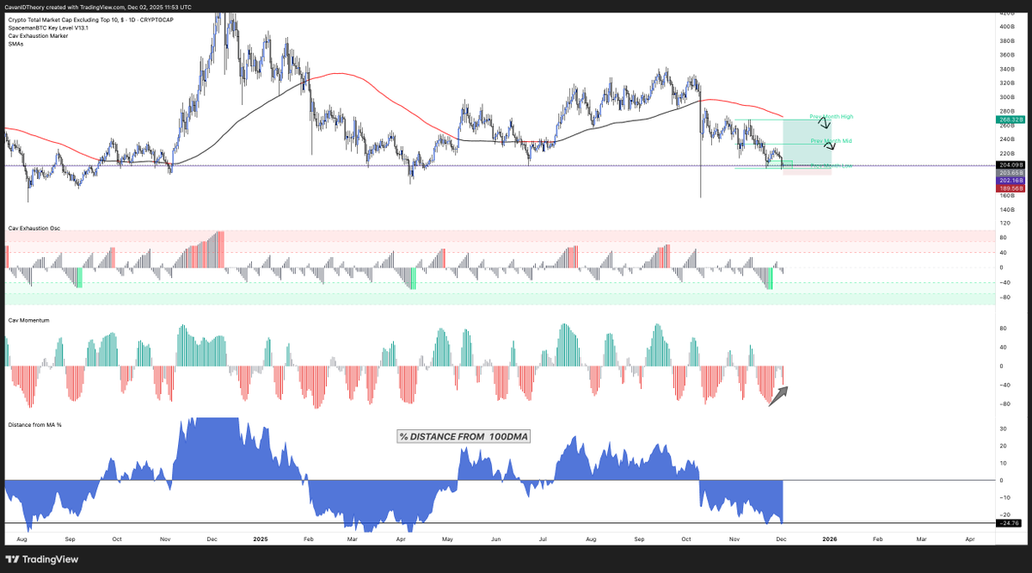Select the SpacemanBTC Key Level V13.1 indicator
1032x573 pixels.
pos(48,28)
